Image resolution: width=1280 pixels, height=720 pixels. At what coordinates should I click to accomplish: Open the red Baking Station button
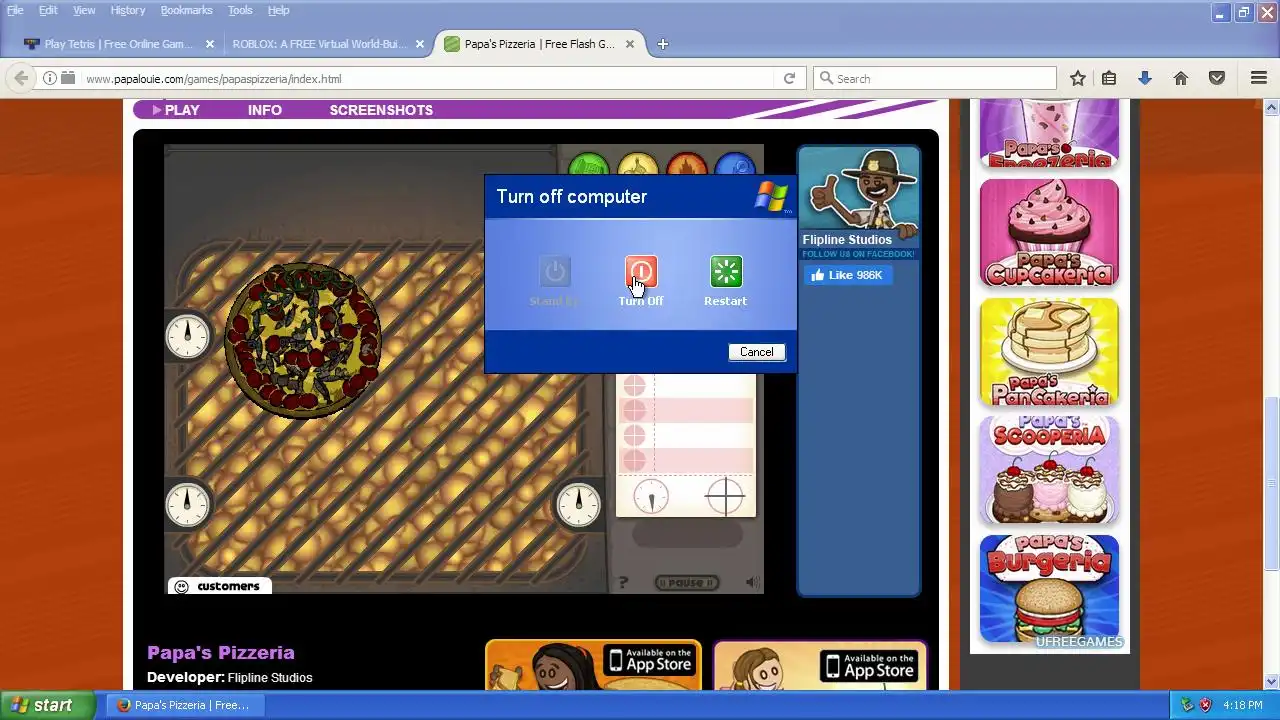click(687, 166)
